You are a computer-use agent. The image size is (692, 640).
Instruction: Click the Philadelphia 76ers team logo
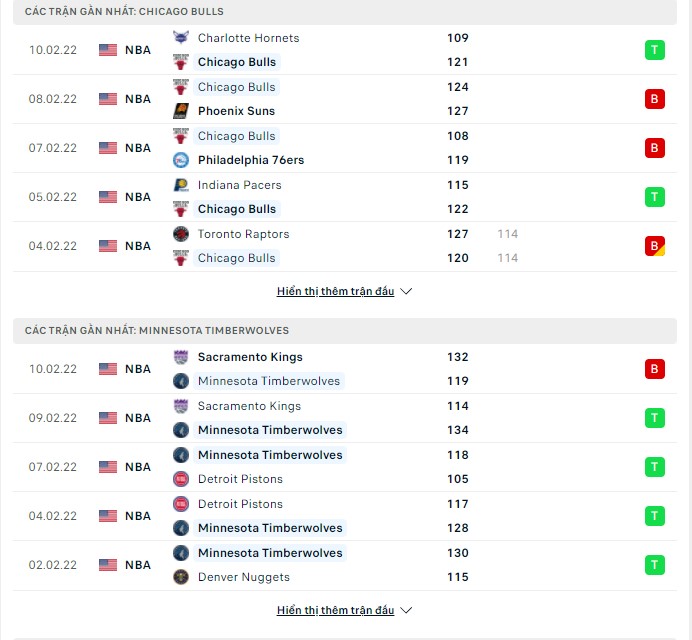181,160
